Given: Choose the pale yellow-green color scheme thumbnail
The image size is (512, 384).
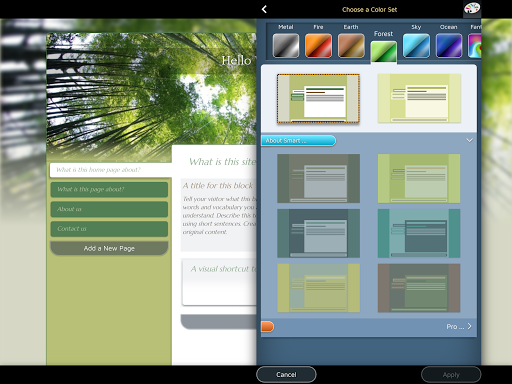Looking at the screenshot, I should [x=419, y=98].
